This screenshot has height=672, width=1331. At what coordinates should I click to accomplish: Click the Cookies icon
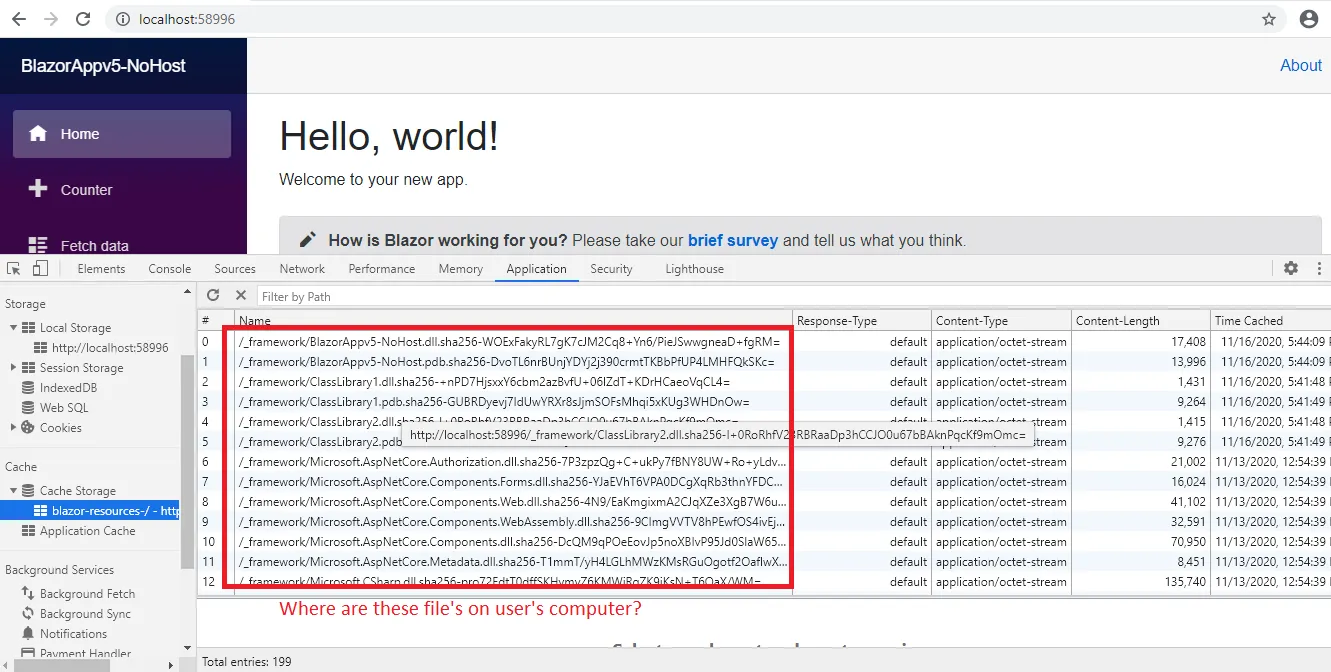(28, 428)
